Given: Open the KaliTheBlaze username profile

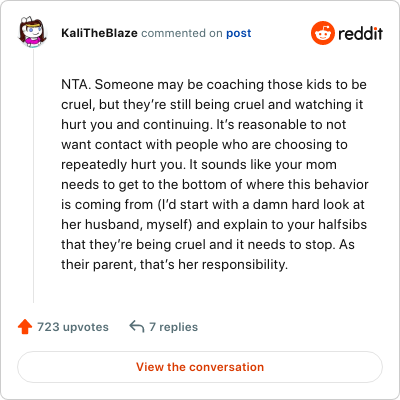Looking at the screenshot, I should coord(99,33).
